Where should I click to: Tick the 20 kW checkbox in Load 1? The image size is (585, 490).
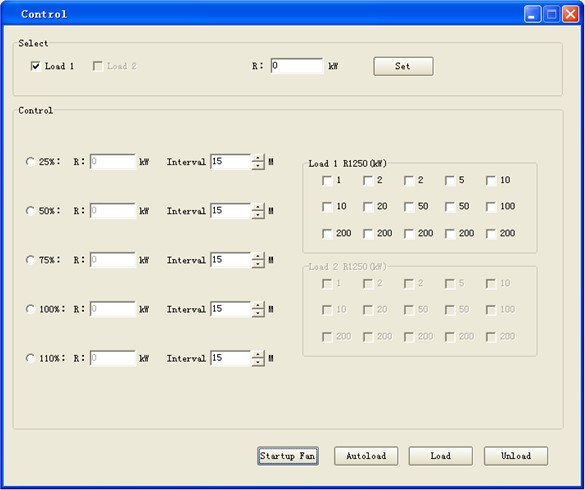click(368, 207)
